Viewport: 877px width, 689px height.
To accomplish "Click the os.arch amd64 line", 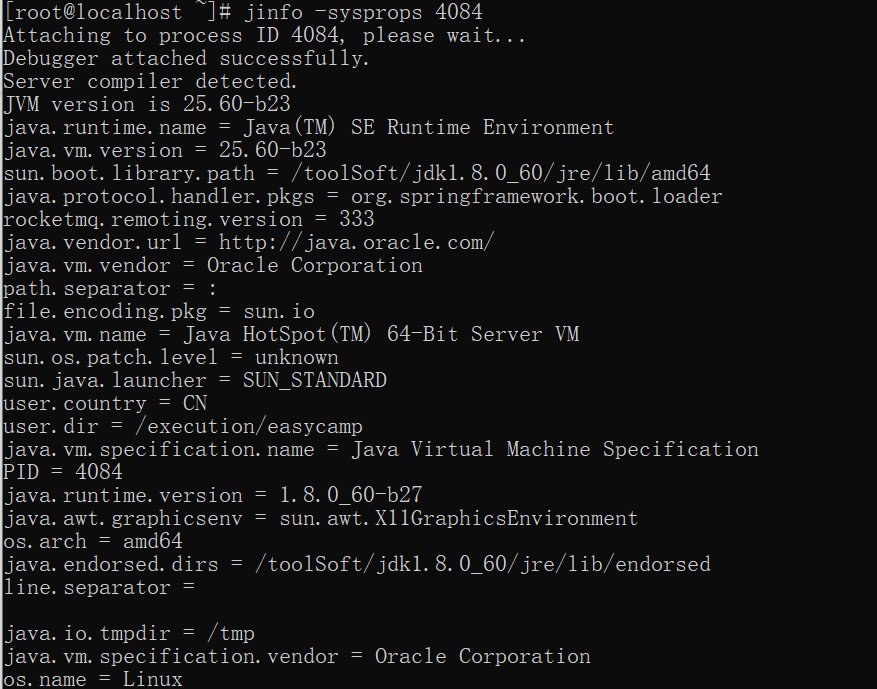I will (x=93, y=541).
